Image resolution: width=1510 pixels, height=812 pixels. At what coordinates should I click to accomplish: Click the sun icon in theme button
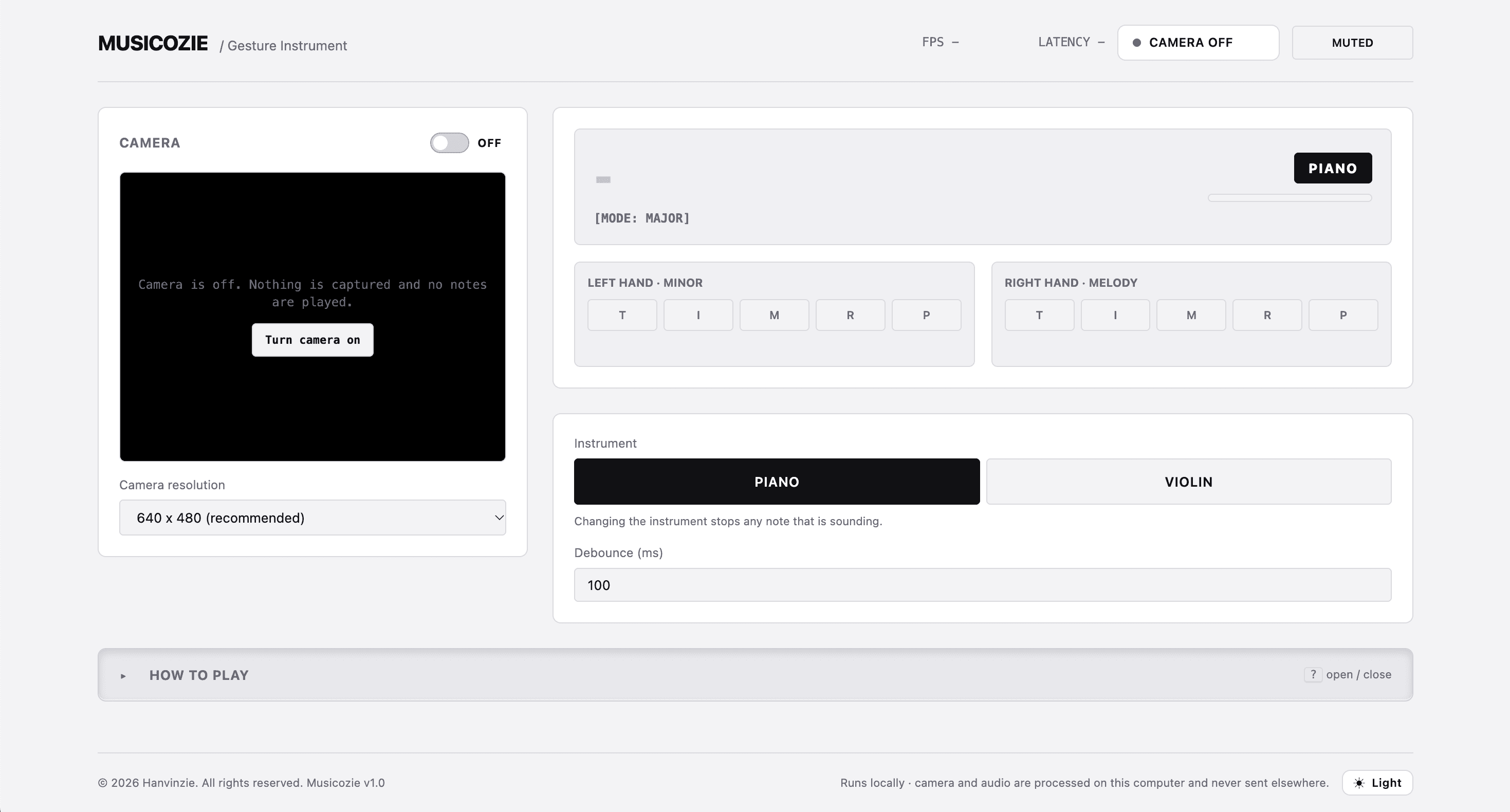pos(1359,783)
